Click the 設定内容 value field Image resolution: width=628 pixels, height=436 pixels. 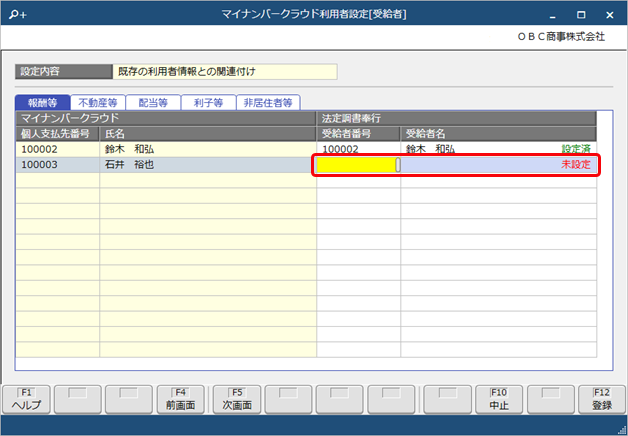[225, 72]
